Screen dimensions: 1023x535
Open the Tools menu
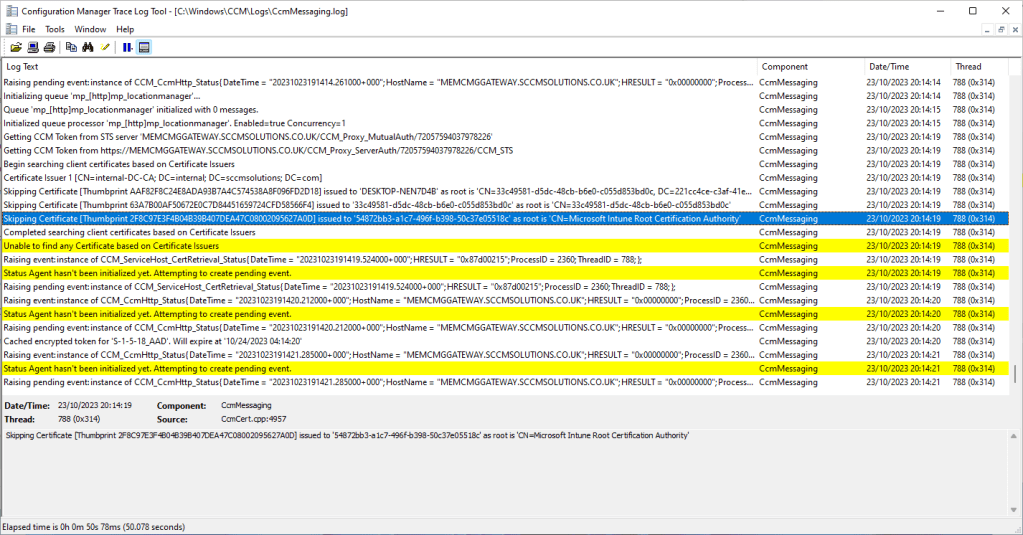click(55, 29)
